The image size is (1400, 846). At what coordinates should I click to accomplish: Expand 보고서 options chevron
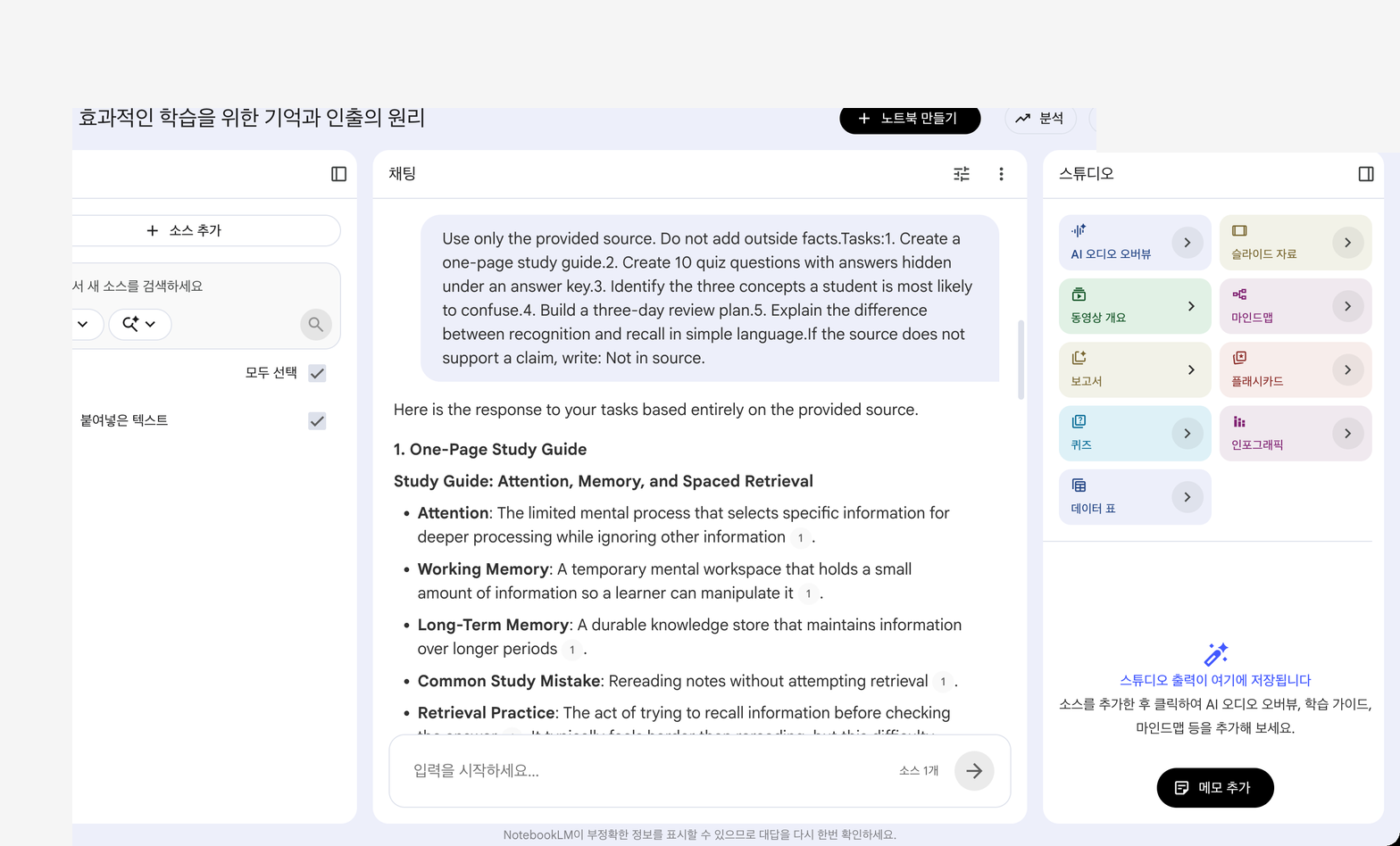pos(1190,369)
